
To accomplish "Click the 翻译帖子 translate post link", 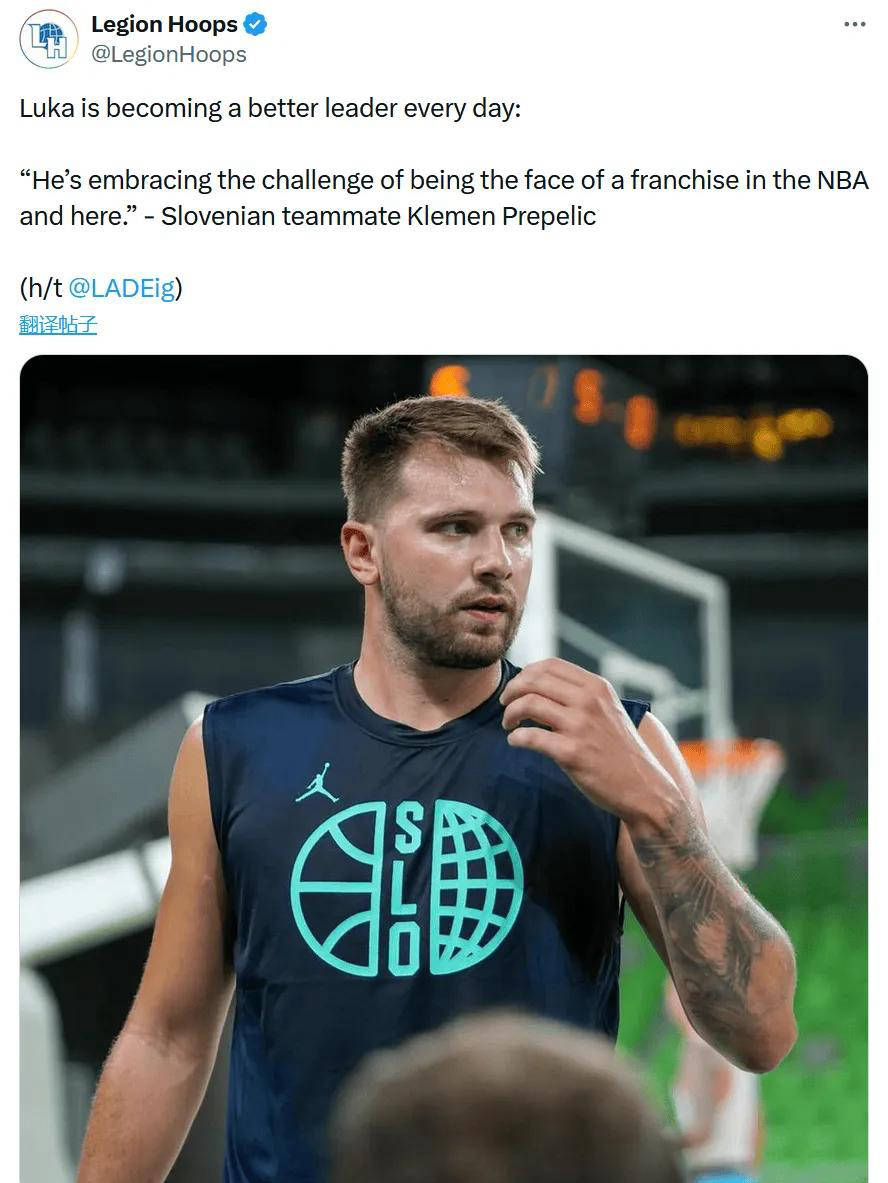I will [58, 324].
